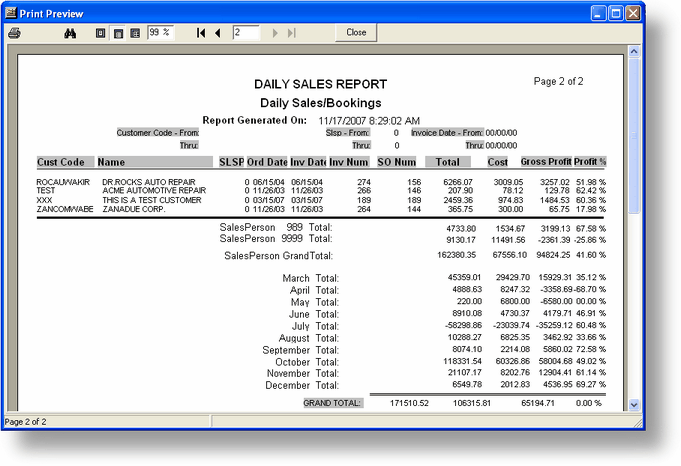Go to the first page arrow
Screen dimensions: 681x466
click(x=201, y=33)
